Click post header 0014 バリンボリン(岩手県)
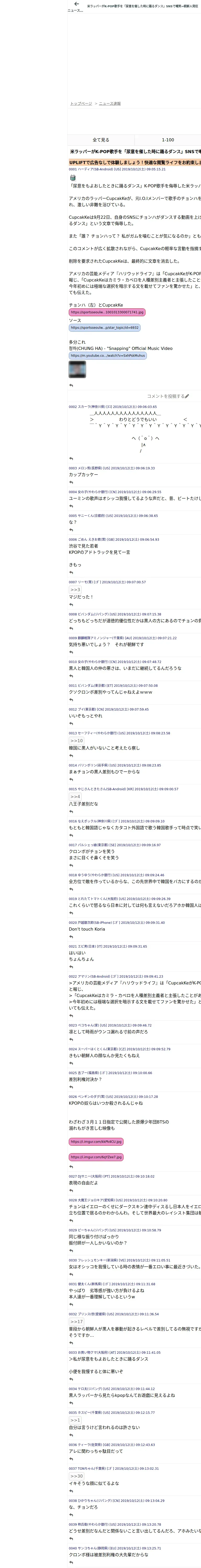The width and height of the screenshot is (201, 1568). [115, 765]
